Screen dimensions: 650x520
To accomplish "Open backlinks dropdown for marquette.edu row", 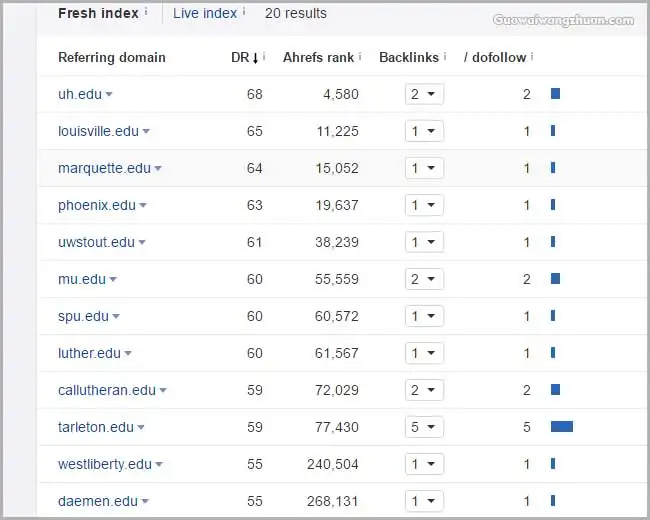I will click(424, 168).
